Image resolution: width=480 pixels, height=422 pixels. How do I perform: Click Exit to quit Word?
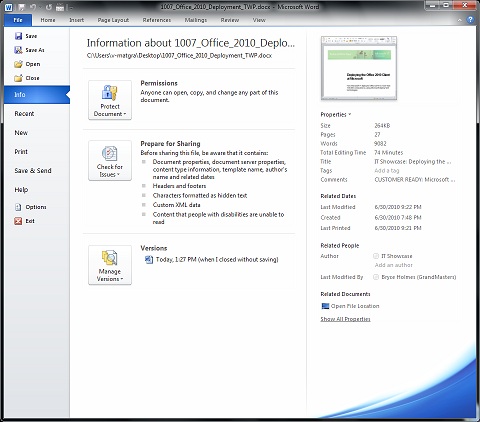pyautogui.click(x=24, y=221)
